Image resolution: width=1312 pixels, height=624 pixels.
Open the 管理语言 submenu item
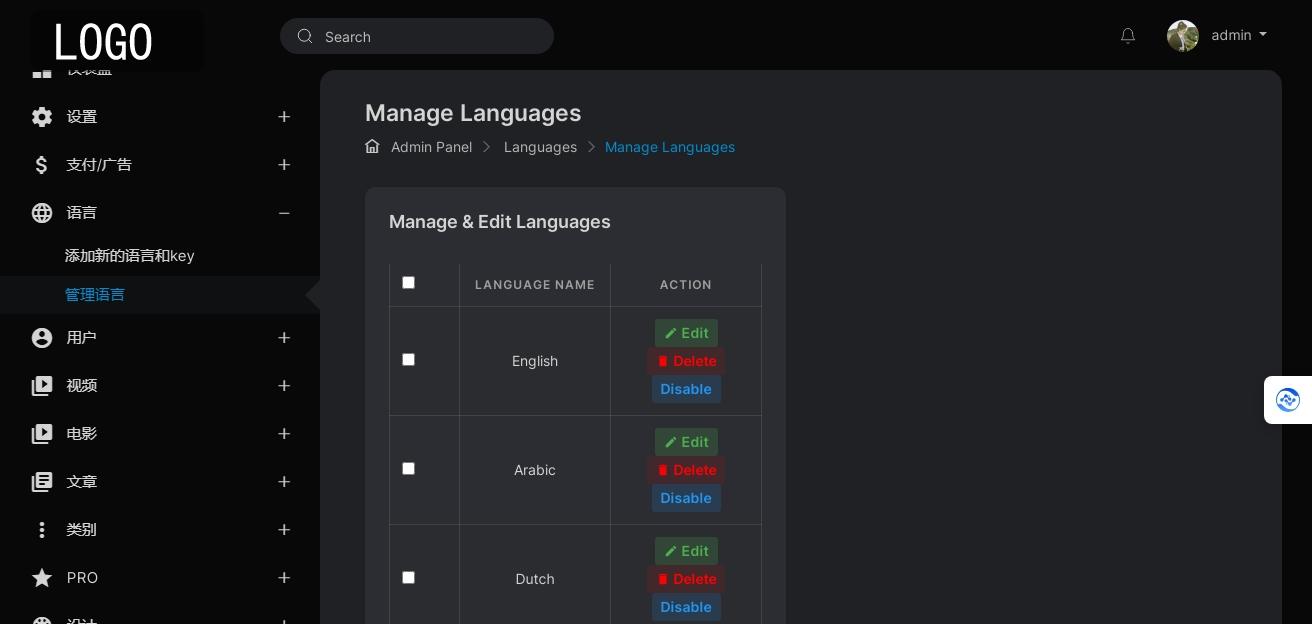95,295
